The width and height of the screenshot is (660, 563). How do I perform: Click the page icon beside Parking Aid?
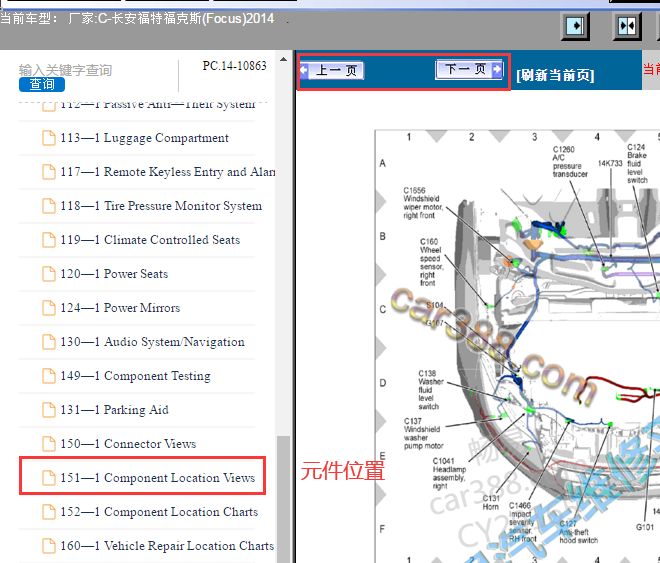[49, 410]
